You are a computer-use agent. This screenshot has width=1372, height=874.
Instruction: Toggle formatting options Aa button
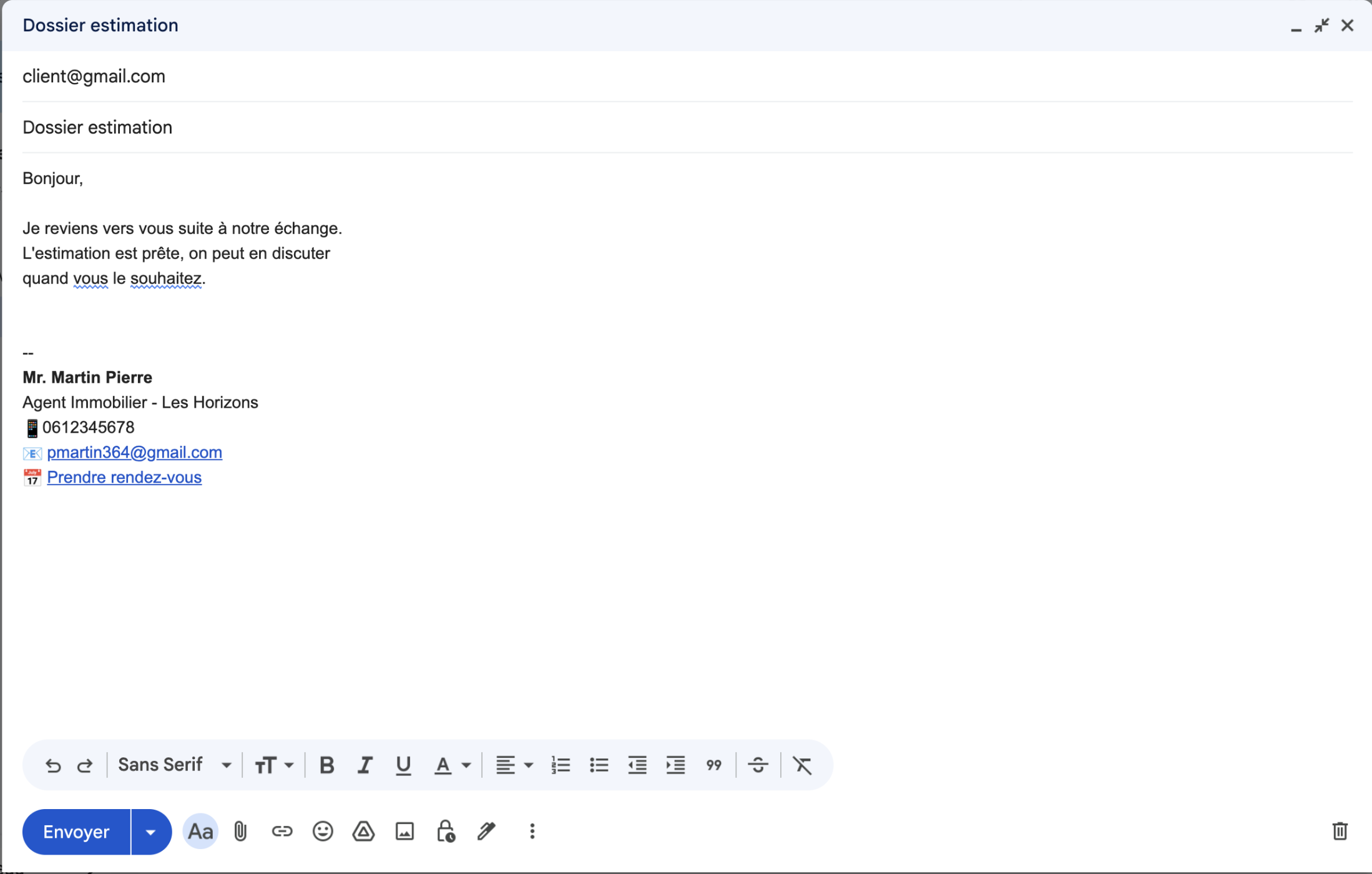click(200, 832)
